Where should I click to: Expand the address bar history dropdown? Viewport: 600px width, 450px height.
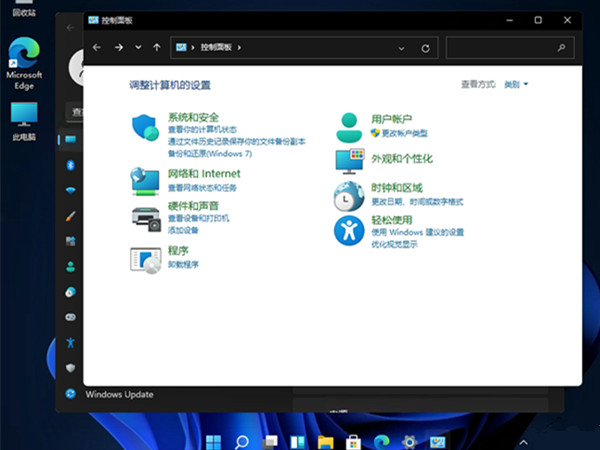tap(403, 47)
